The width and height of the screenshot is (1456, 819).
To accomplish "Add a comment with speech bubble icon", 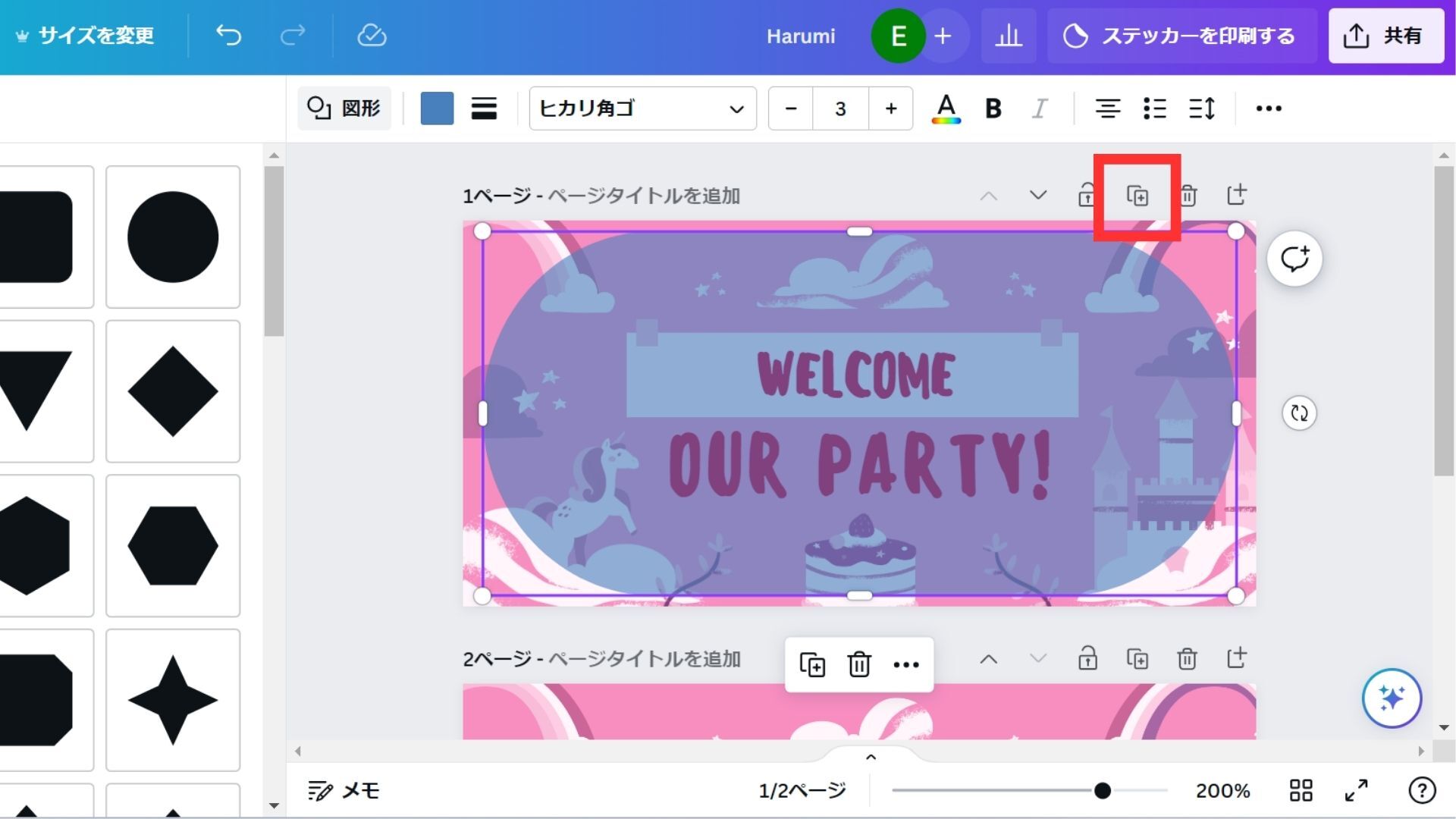I will [x=1294, y=259].
